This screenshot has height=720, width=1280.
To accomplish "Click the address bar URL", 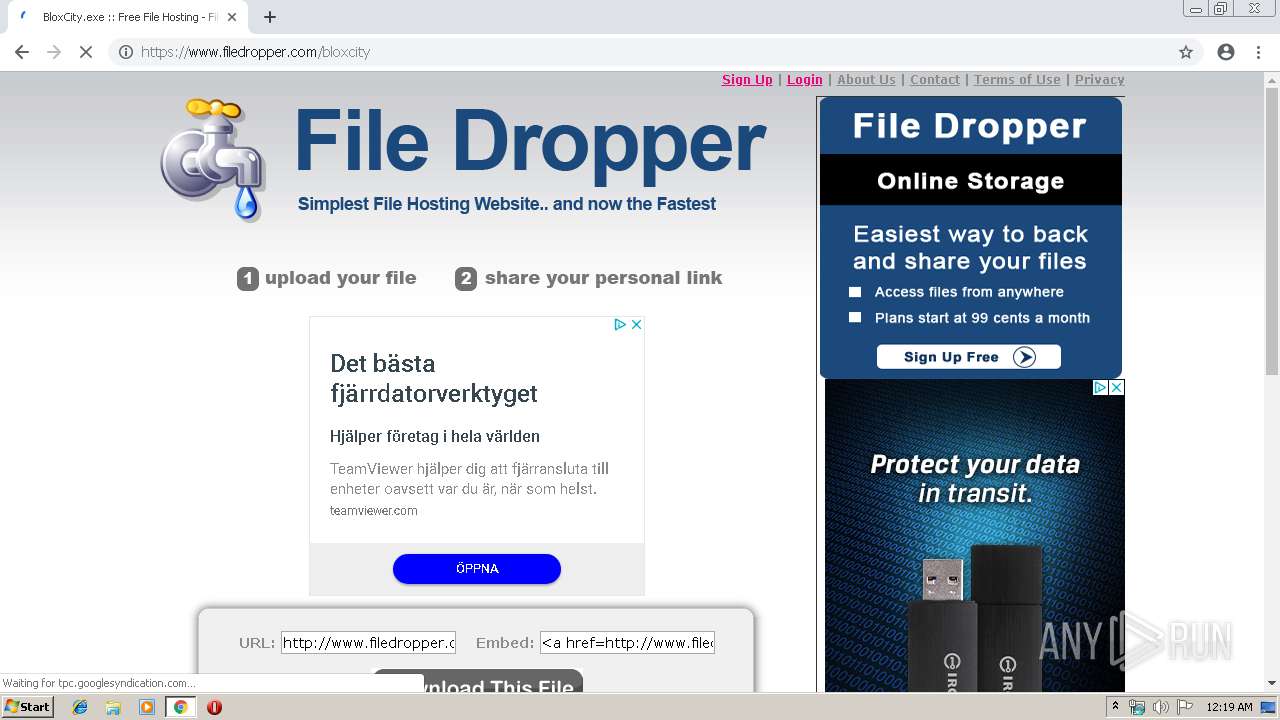I will (256, 52).
